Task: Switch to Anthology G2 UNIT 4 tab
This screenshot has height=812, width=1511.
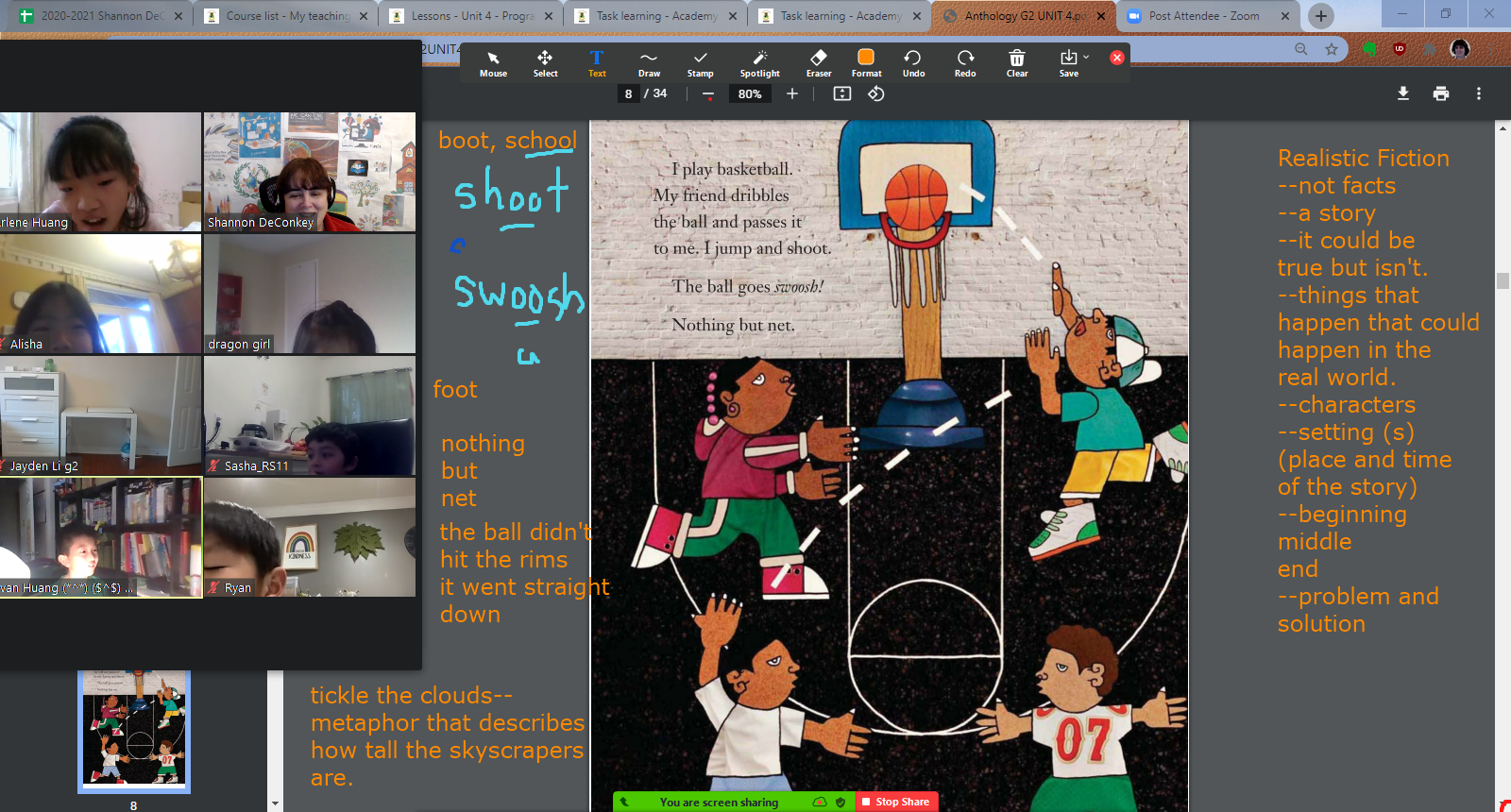Action: pyautogui.click(x=1023, y=16)
